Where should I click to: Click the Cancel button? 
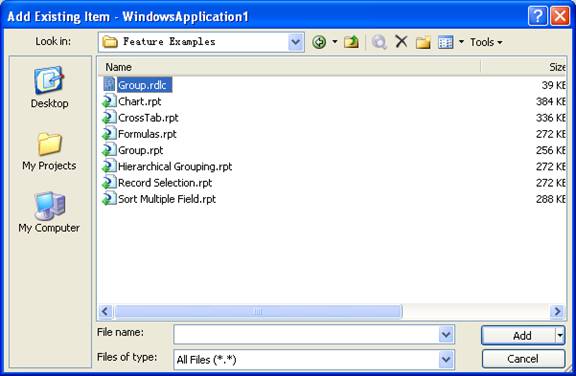(x=523, y=359)
